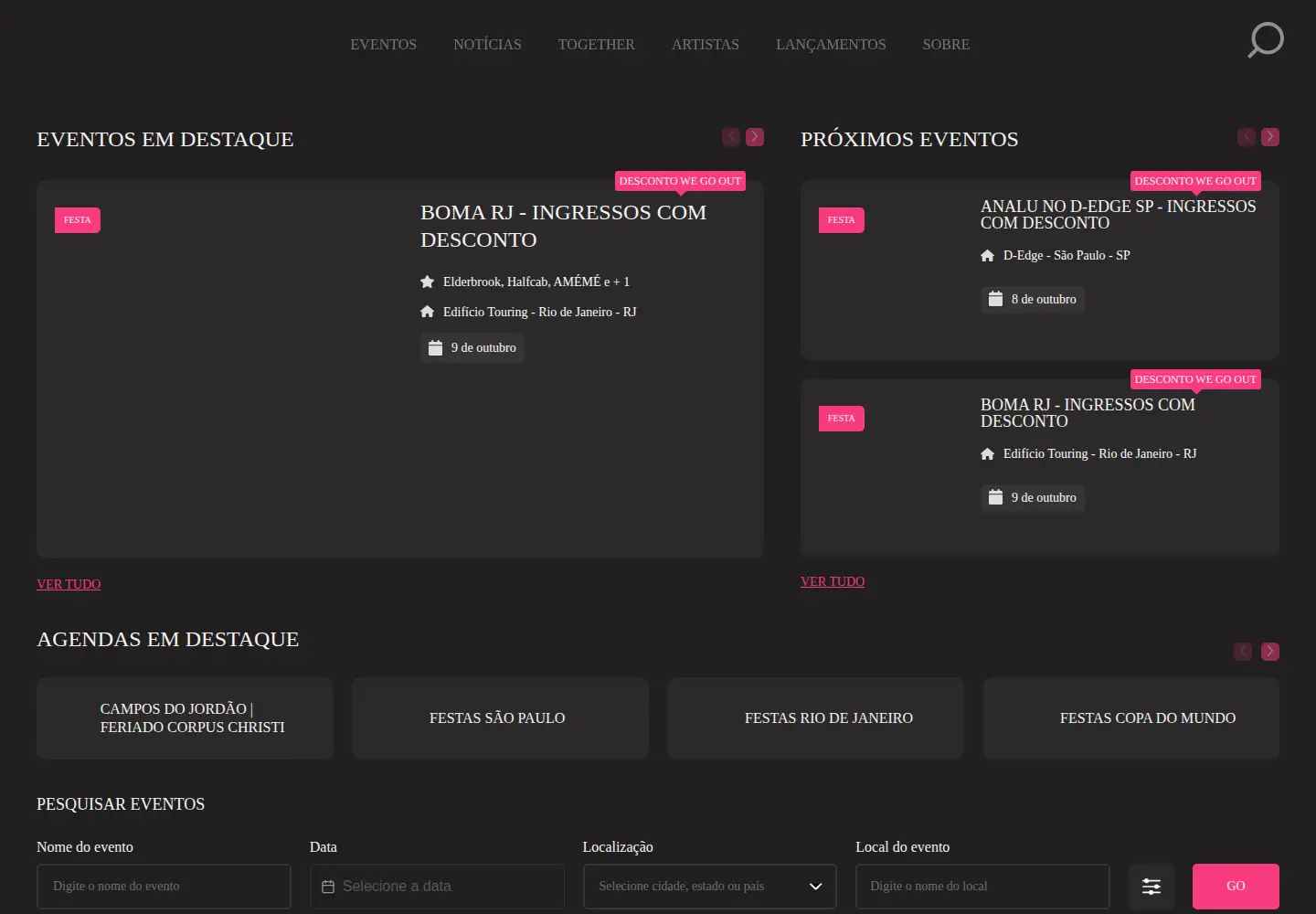Screen dimensions: 1316x914
Task: Focus the Nome do evento input
Action: pos(164,887)
